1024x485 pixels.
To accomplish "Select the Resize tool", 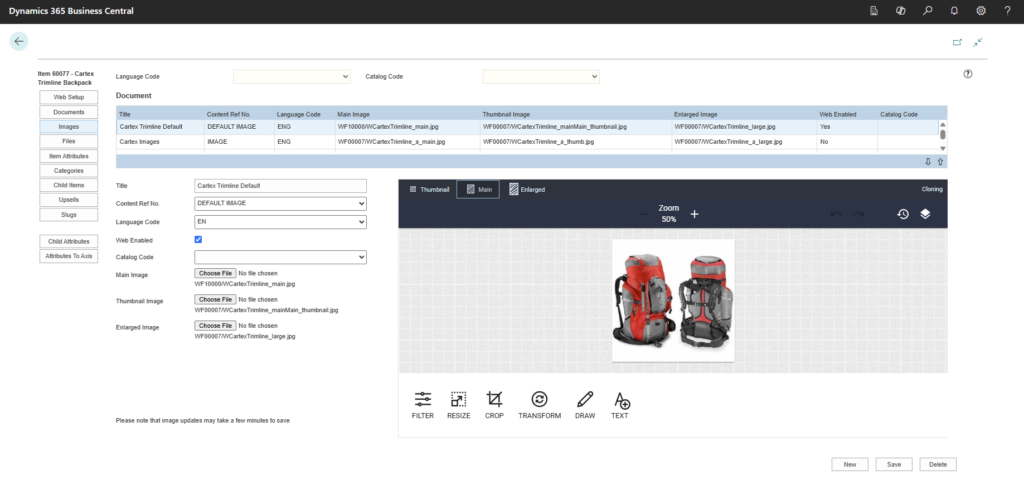I will [x=458, y=404].
